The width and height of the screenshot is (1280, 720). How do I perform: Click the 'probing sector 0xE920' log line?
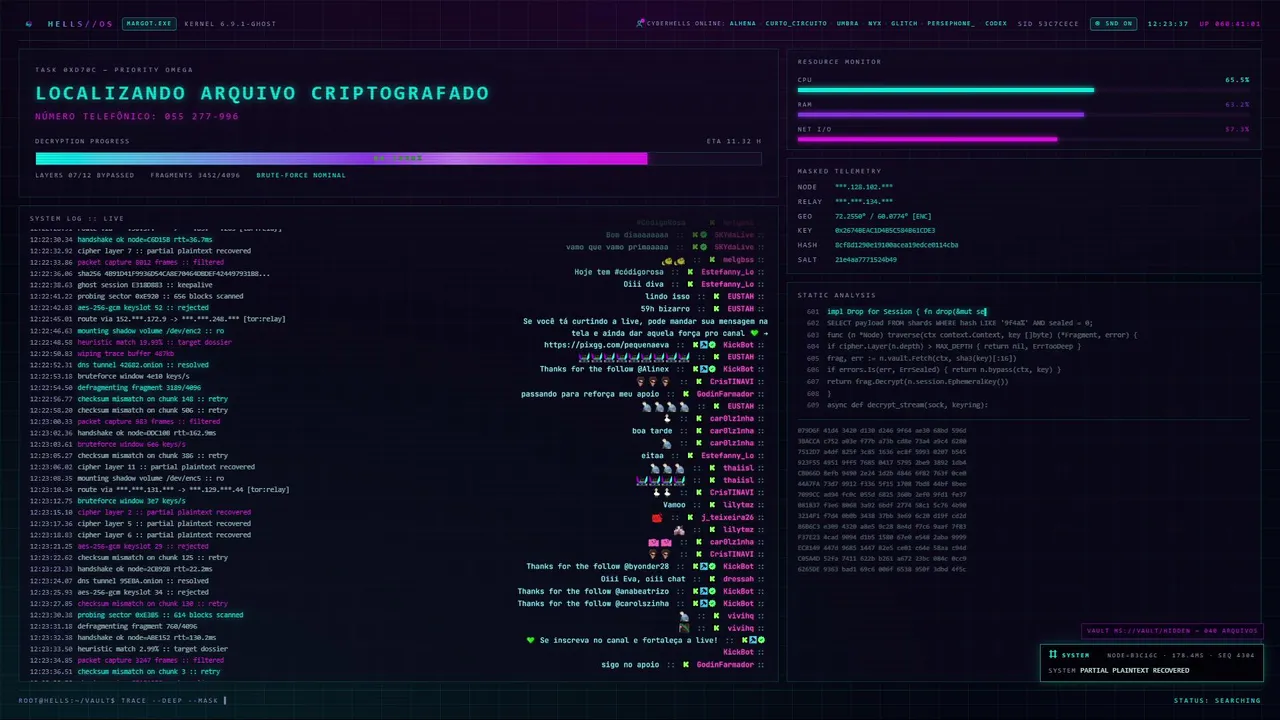[x=136, y=296]
